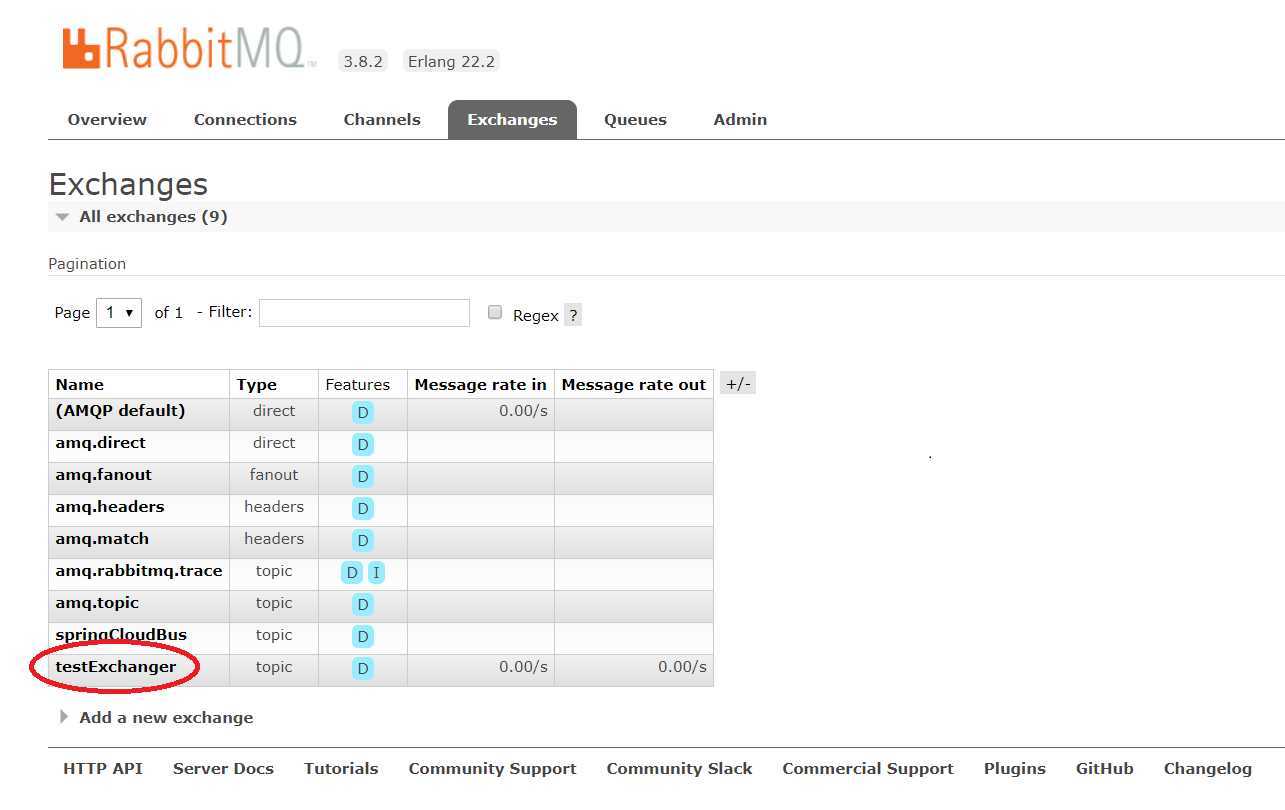Click the 0.00/s rate in (AMQP default) row
Viewport: 1285px width, 810px height.
pyautogui.click(x=523, y=411)
